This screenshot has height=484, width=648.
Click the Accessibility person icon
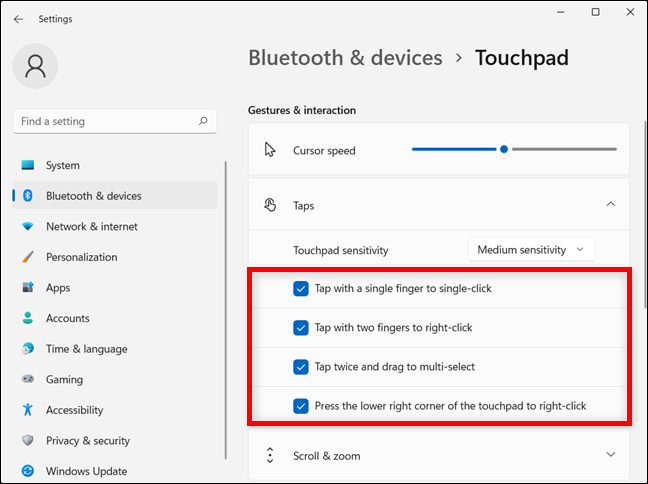pyautogui.click(x=28, y=410)
